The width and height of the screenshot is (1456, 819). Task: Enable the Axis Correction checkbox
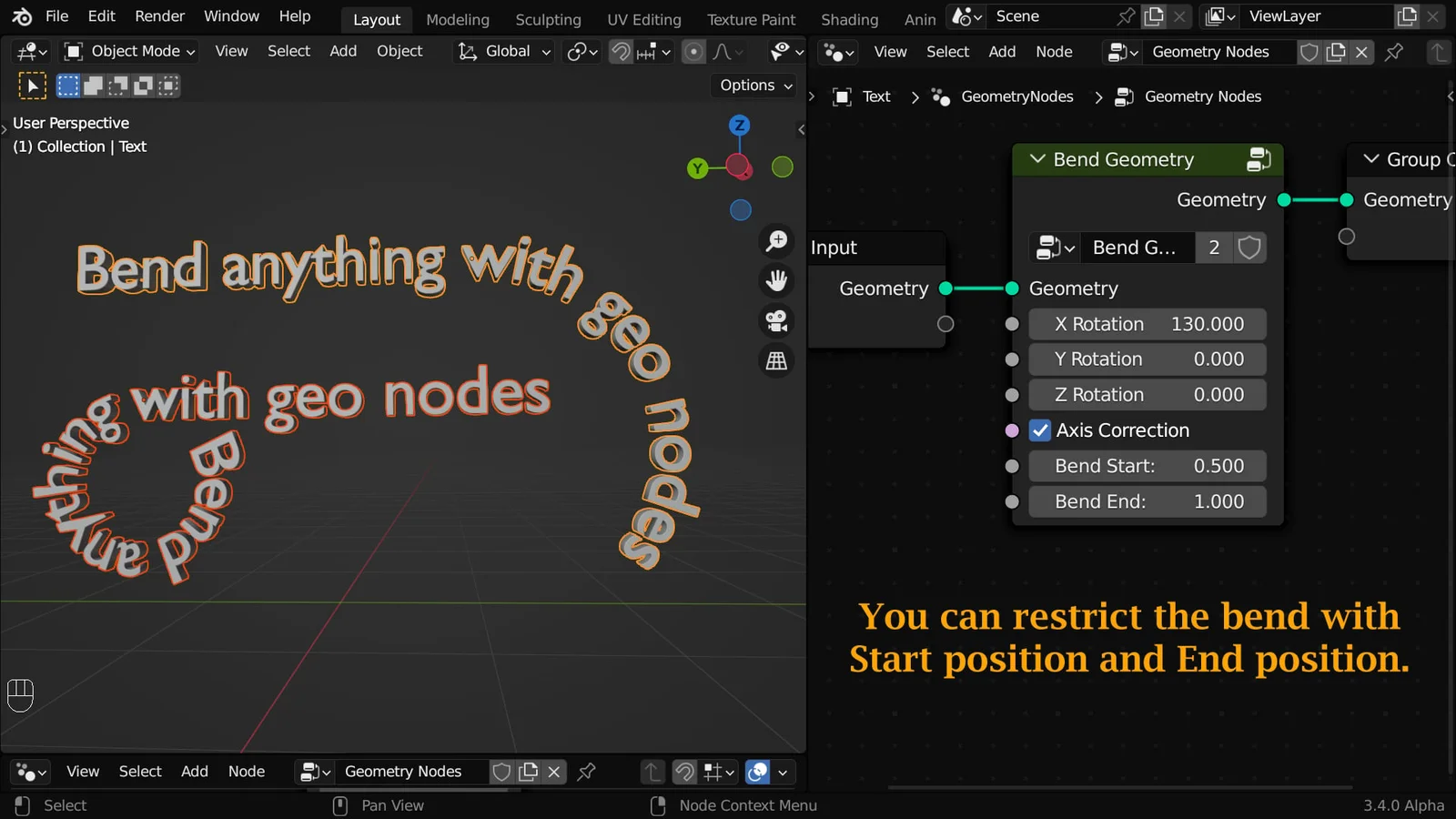tap(1040, 430)
